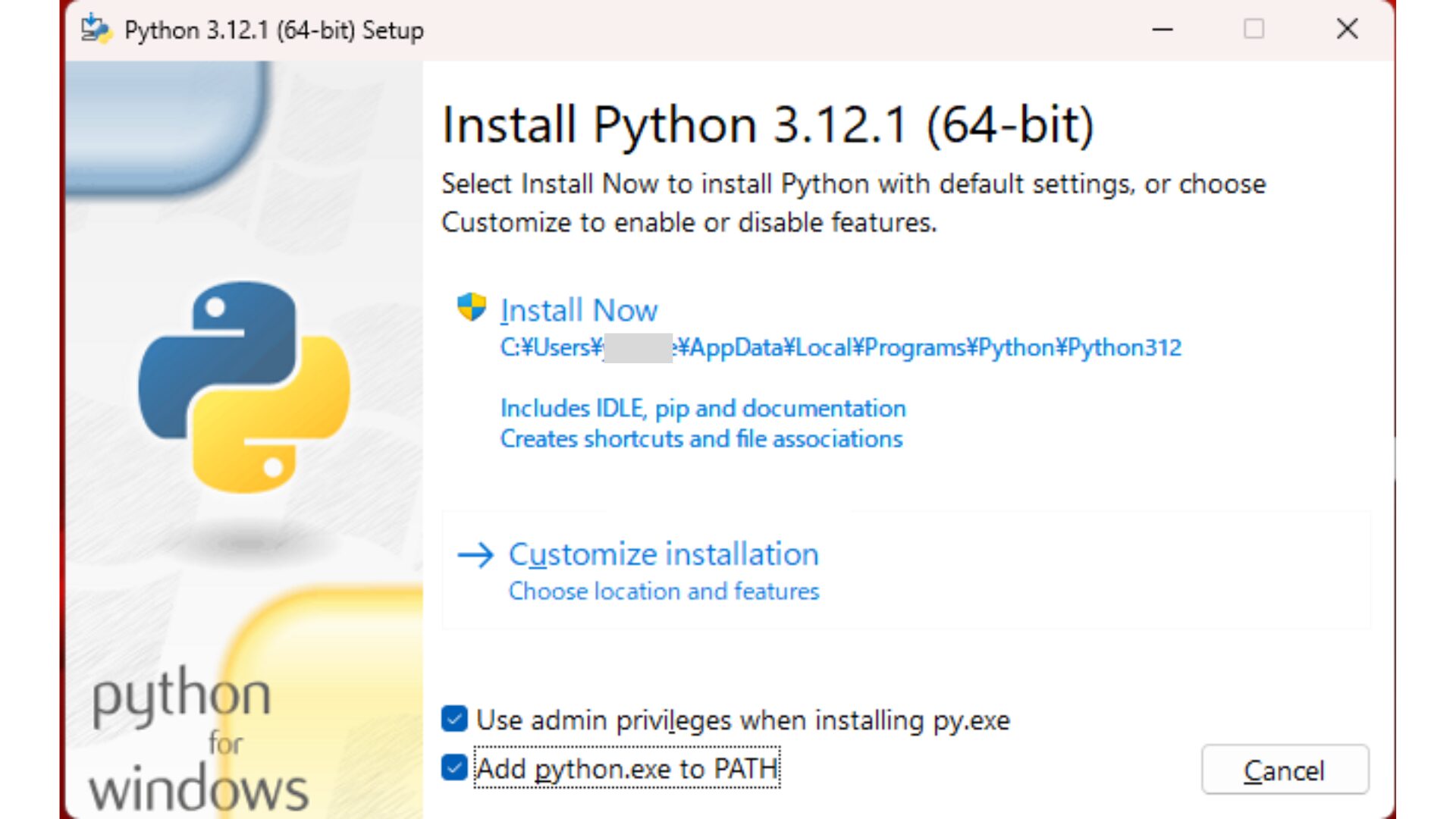Click the Install Python 3.12.1 heading

768,123
